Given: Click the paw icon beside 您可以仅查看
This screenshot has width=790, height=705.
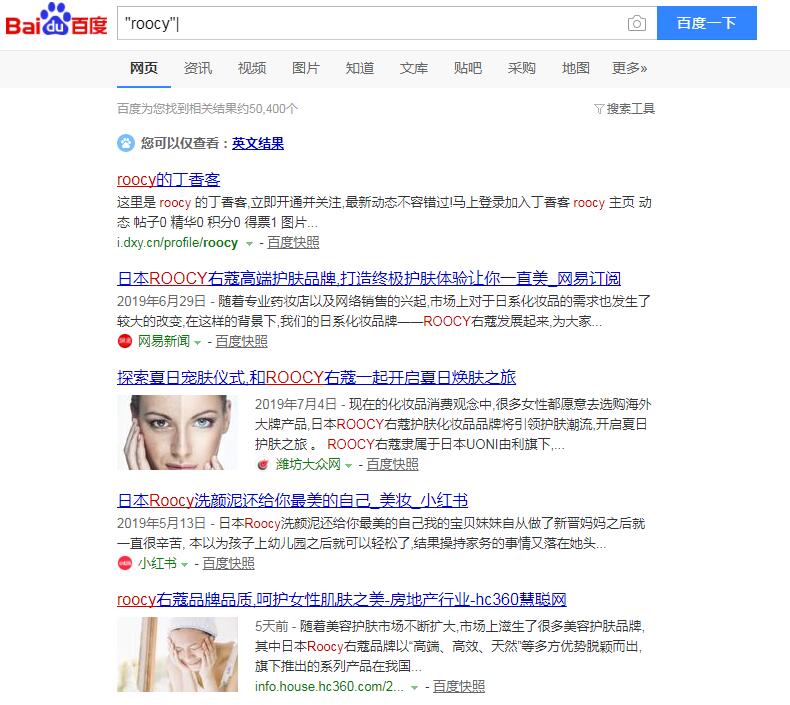Looking at the screenshot, I should pos(126,143).
